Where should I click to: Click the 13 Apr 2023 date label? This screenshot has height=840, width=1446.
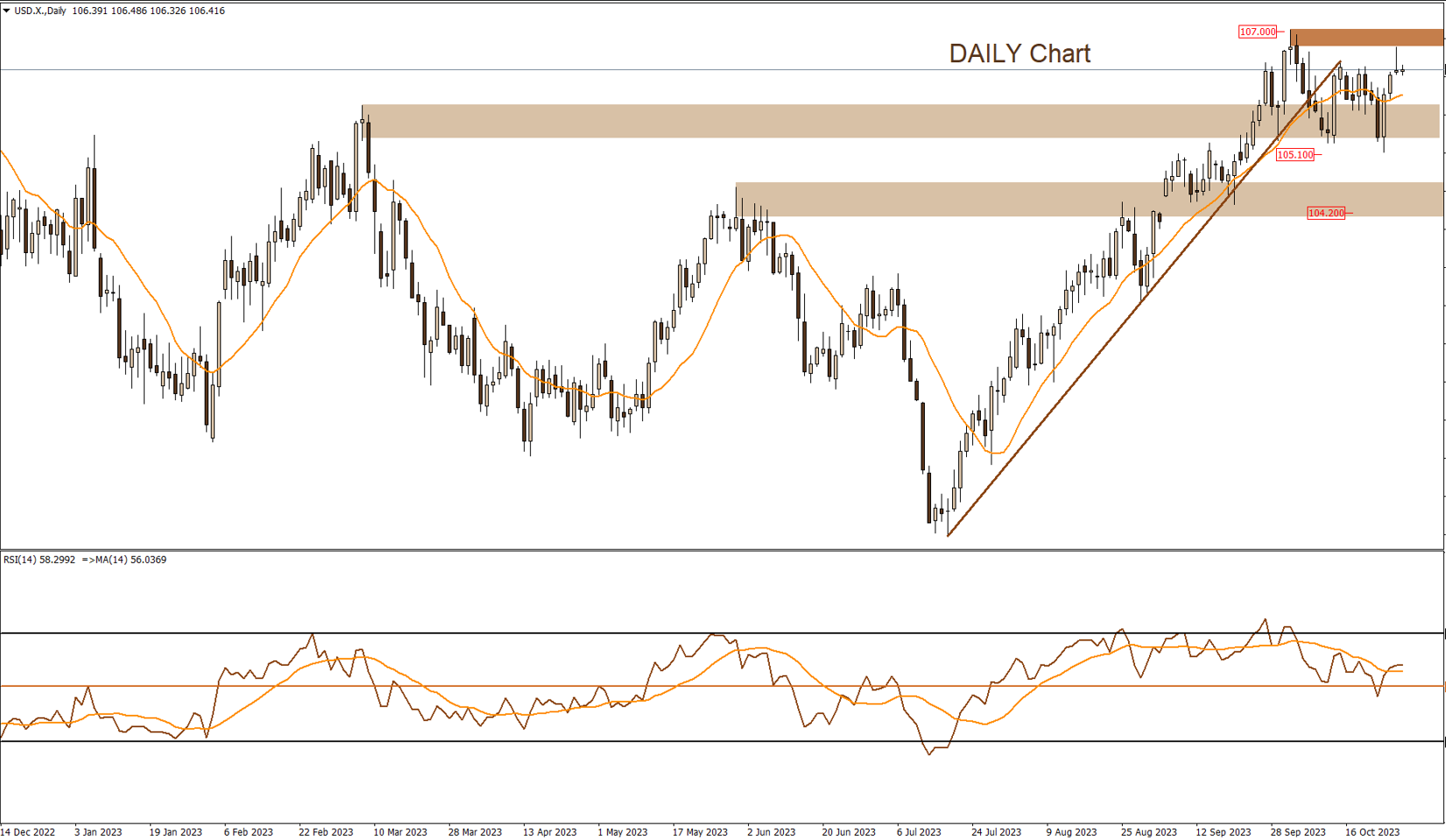coord(550,832)
